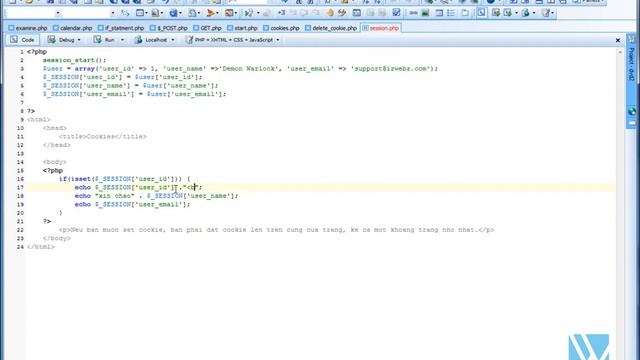The width and height of the screenshot is (640, 360).
Task: Click the folder icon in the second toolbar
Action: (465, 13)
